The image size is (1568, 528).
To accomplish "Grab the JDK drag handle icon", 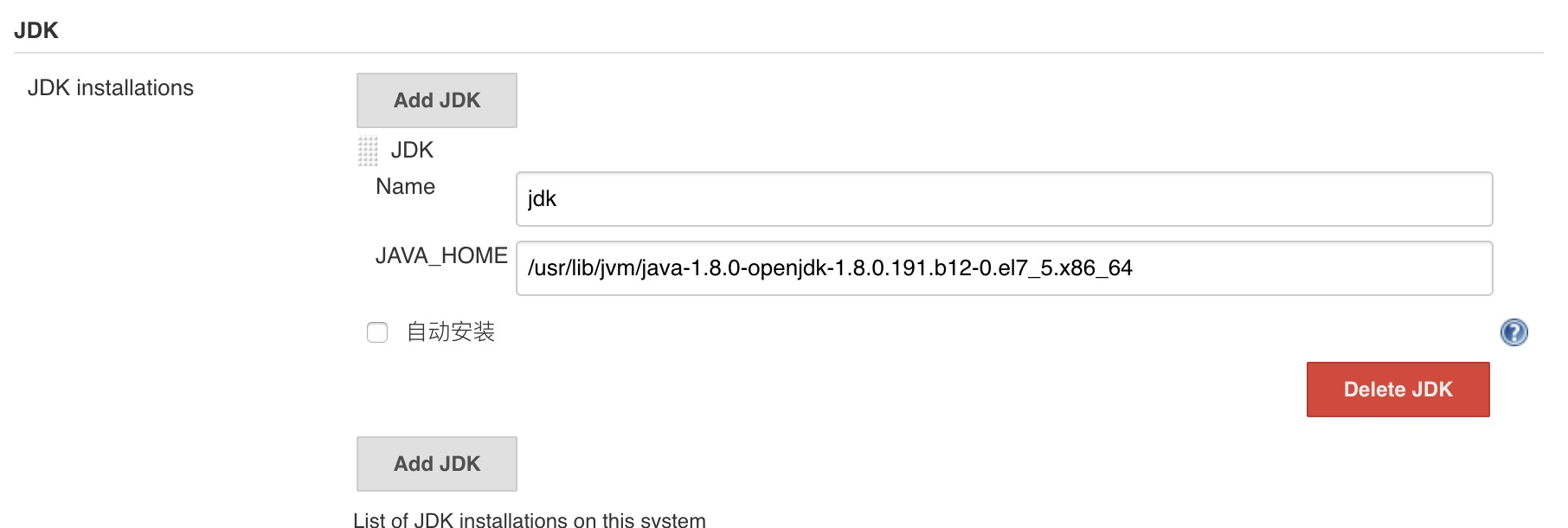I will 368,151.
